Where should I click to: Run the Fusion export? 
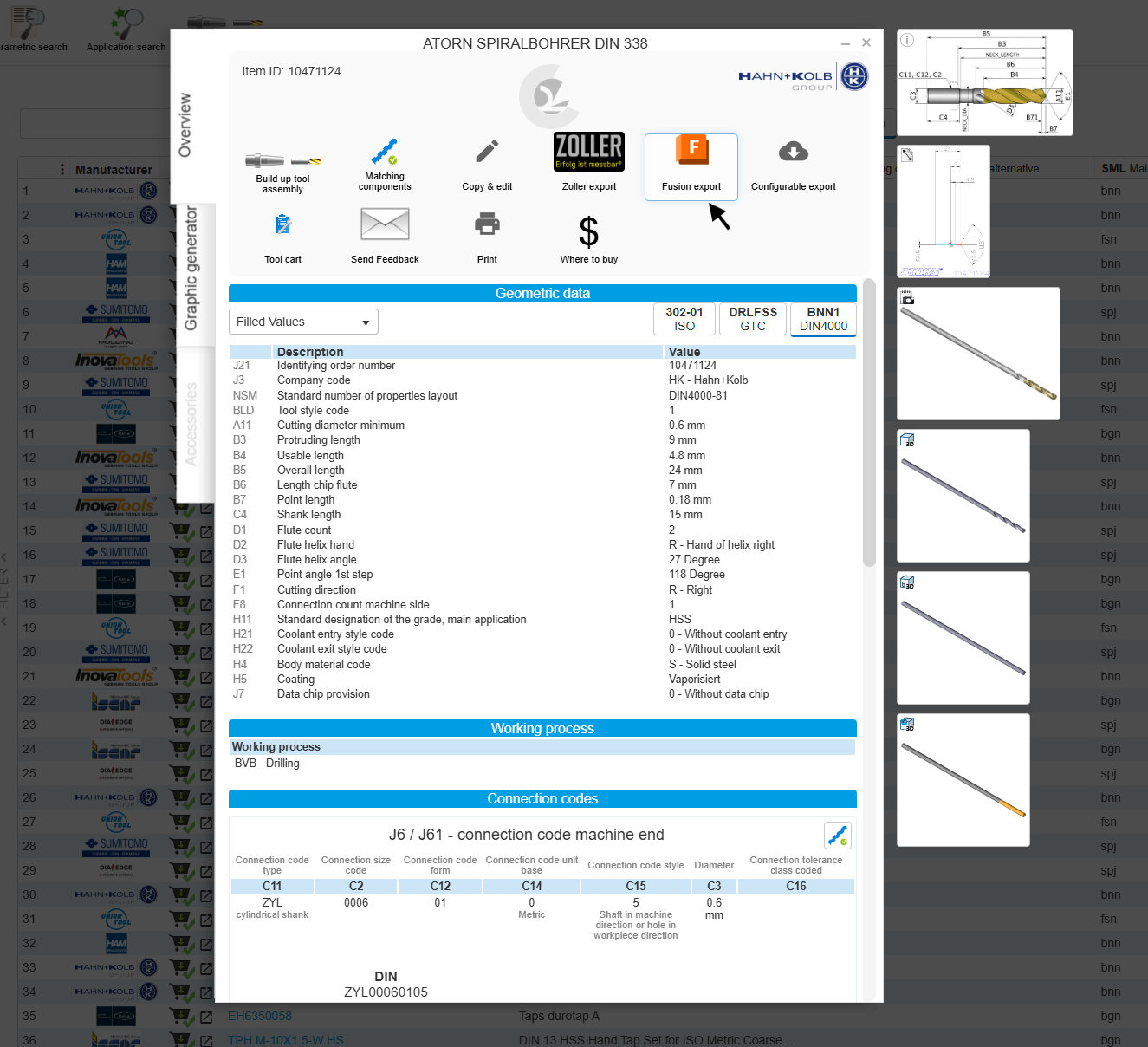pos(691,167)
